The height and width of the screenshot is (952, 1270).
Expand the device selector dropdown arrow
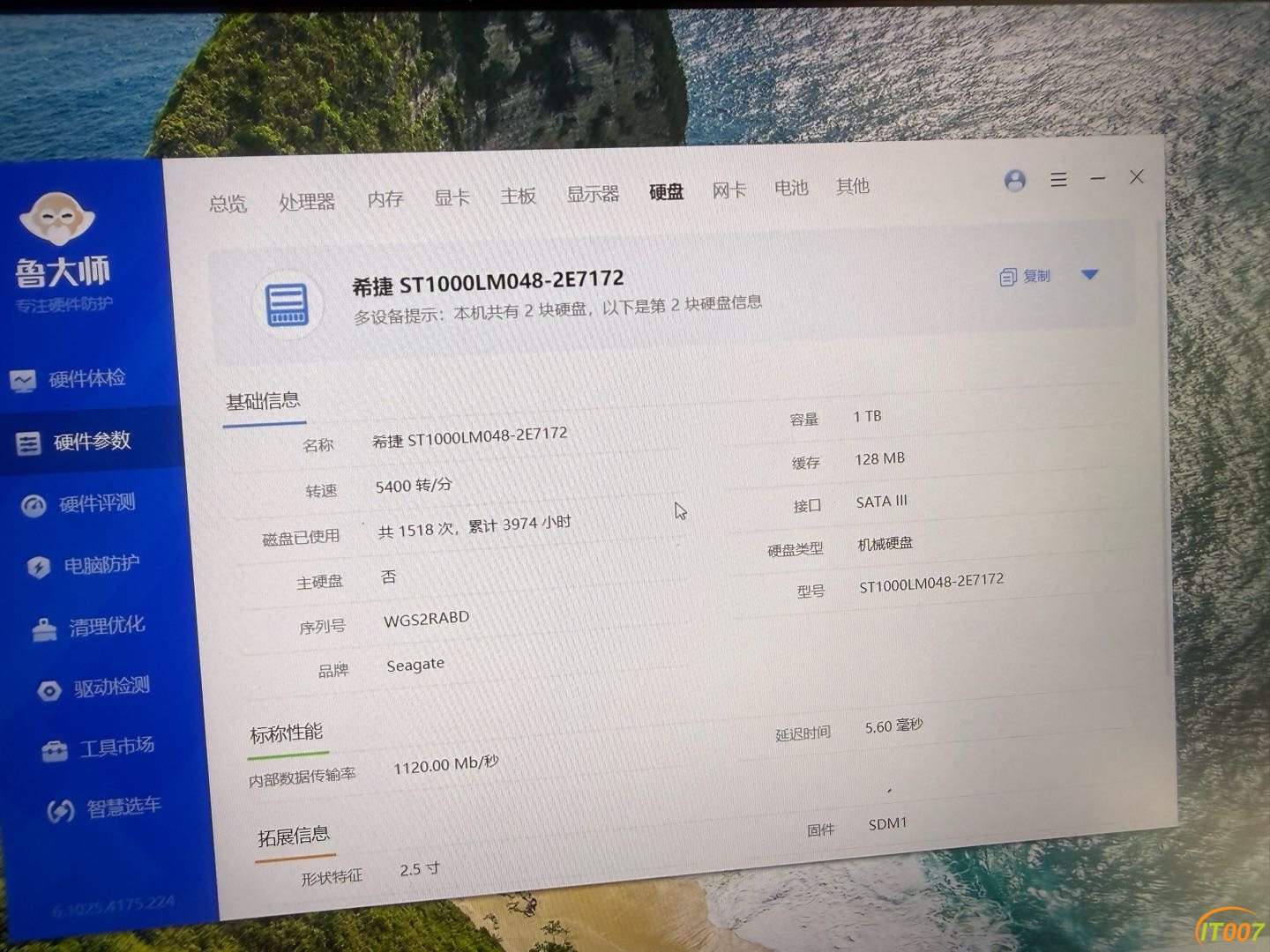pos(1089,275)
